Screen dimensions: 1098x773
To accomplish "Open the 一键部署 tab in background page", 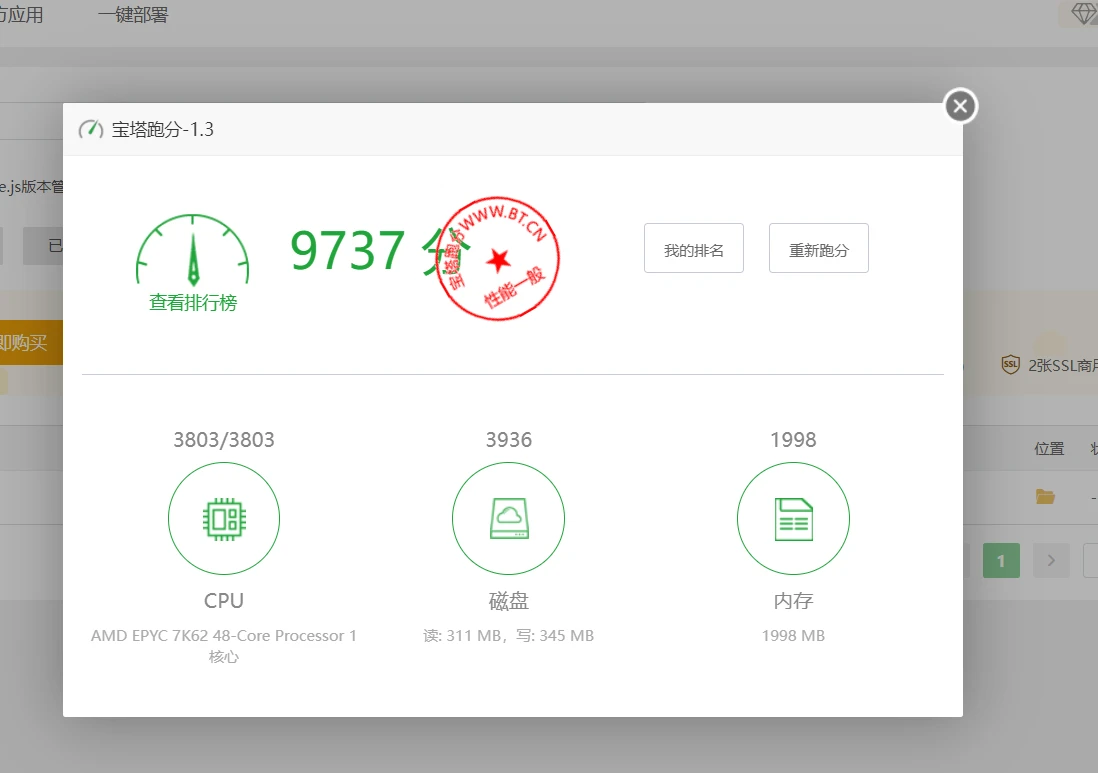I will coord(133,15).
